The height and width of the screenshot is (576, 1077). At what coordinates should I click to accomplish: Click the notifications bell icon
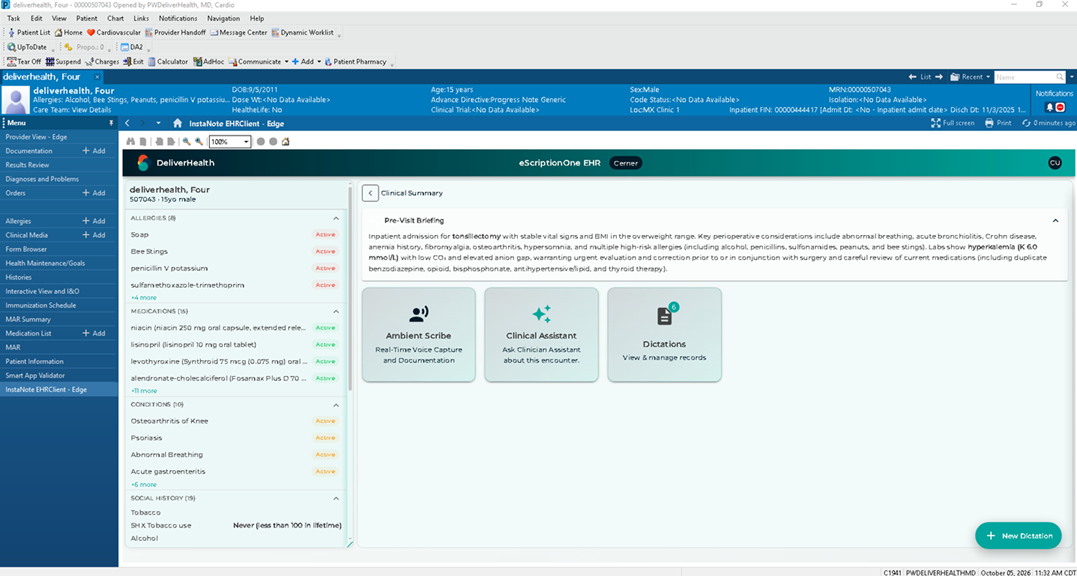point(1049,108)
